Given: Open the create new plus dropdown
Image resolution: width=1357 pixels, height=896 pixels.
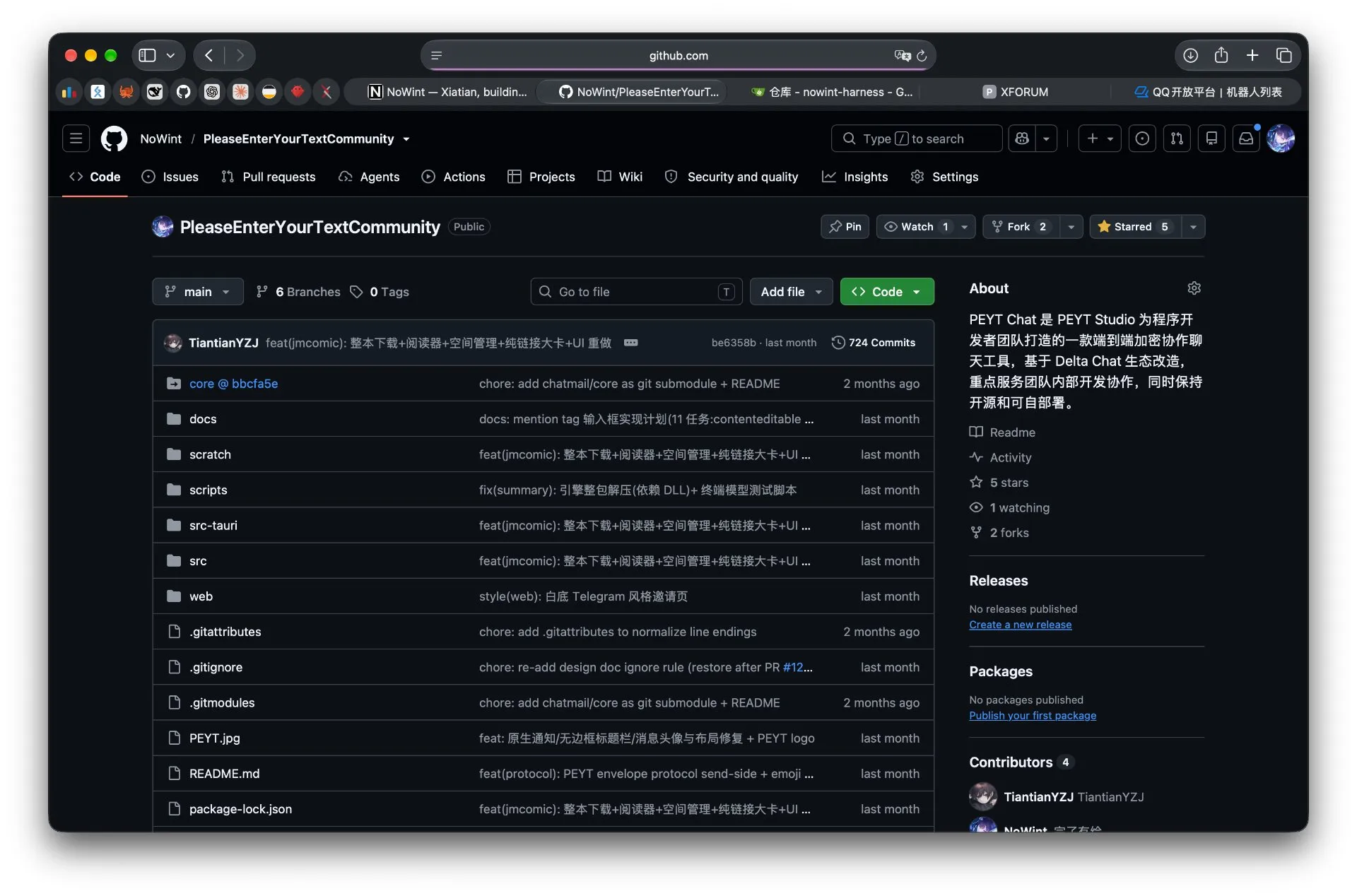Looking at the screenshot, I should coord(1100,138).
